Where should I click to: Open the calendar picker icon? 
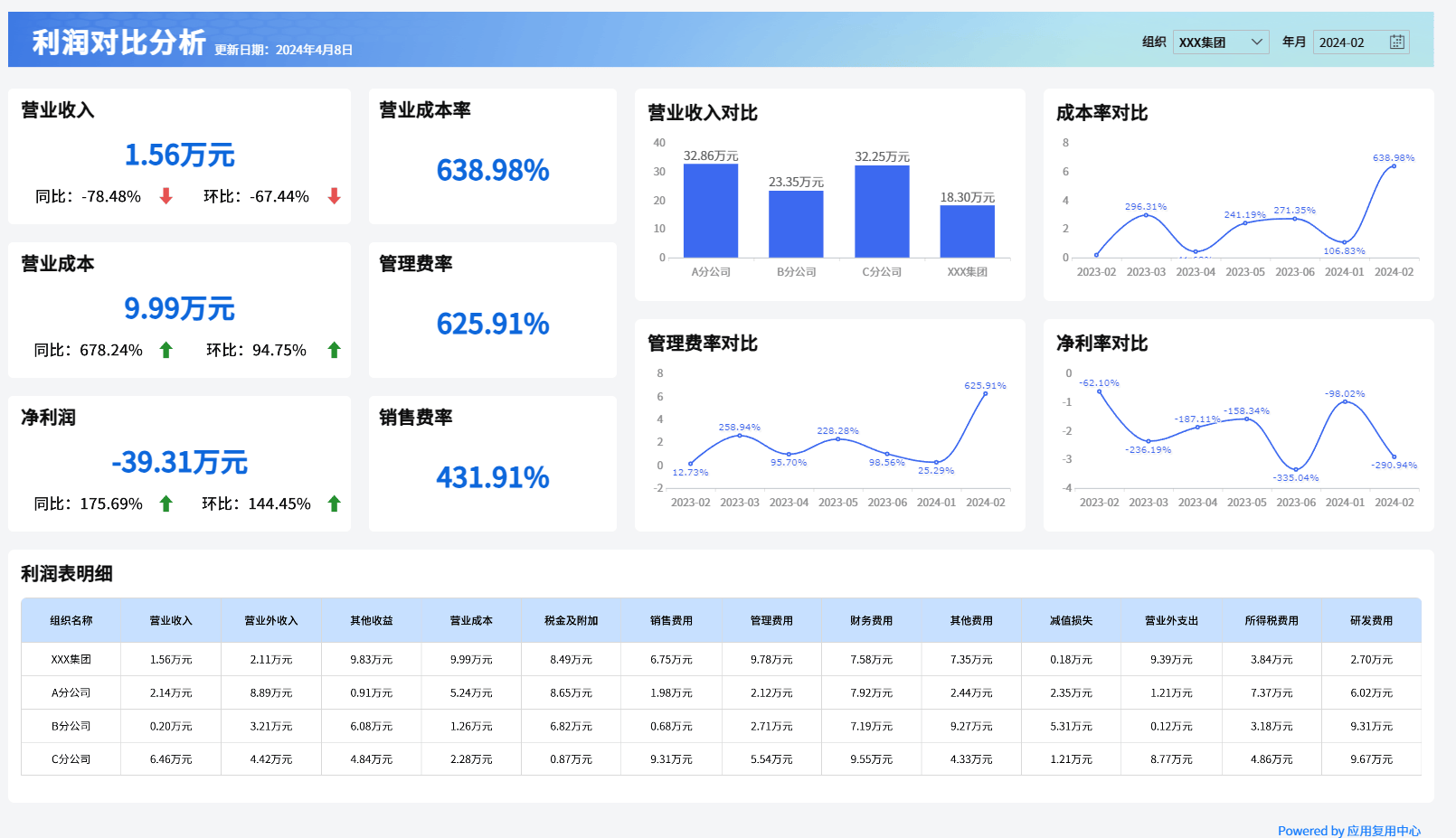[x=1396, y=42]
